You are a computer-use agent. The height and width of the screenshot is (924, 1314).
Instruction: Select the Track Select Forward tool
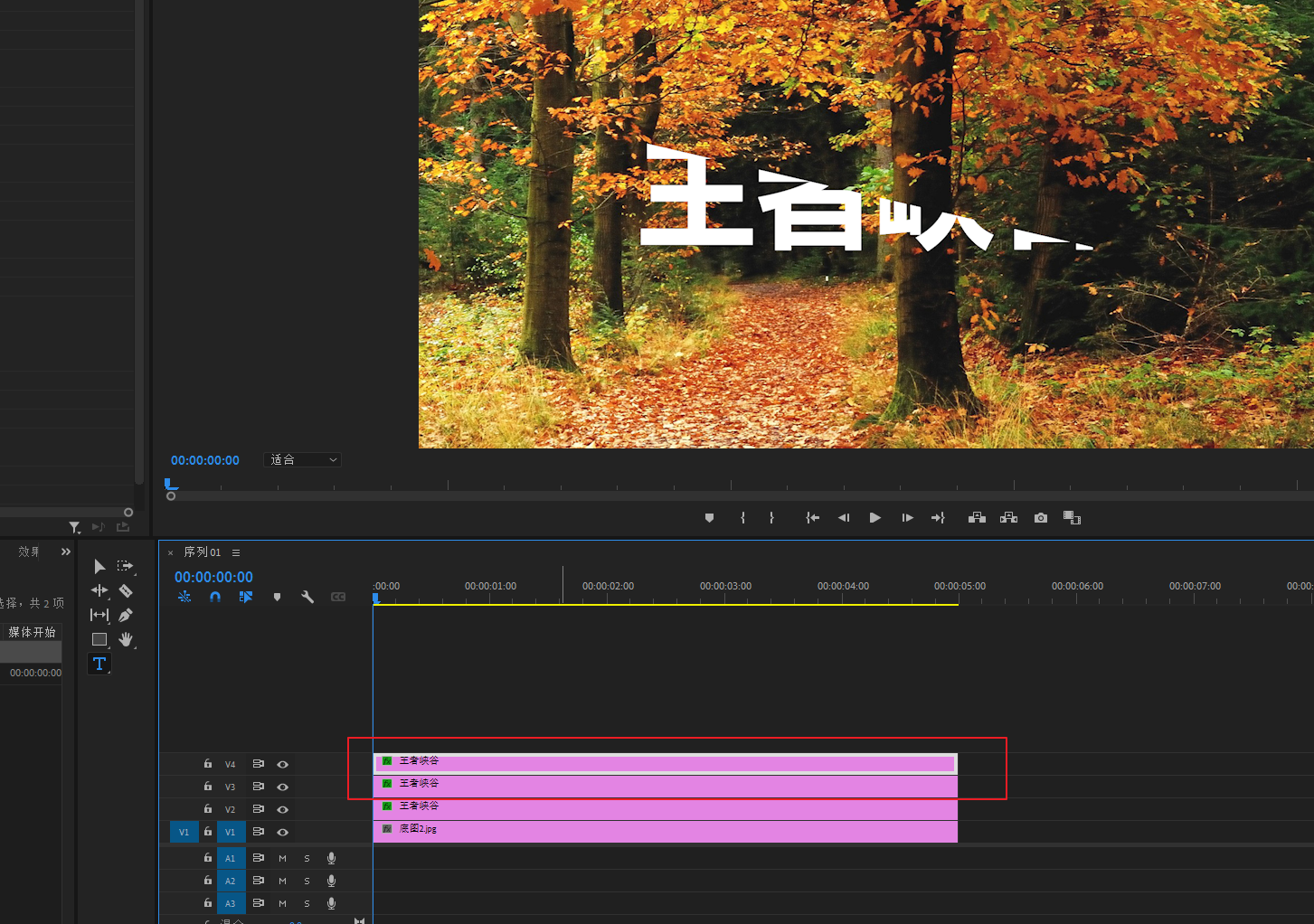126,566
